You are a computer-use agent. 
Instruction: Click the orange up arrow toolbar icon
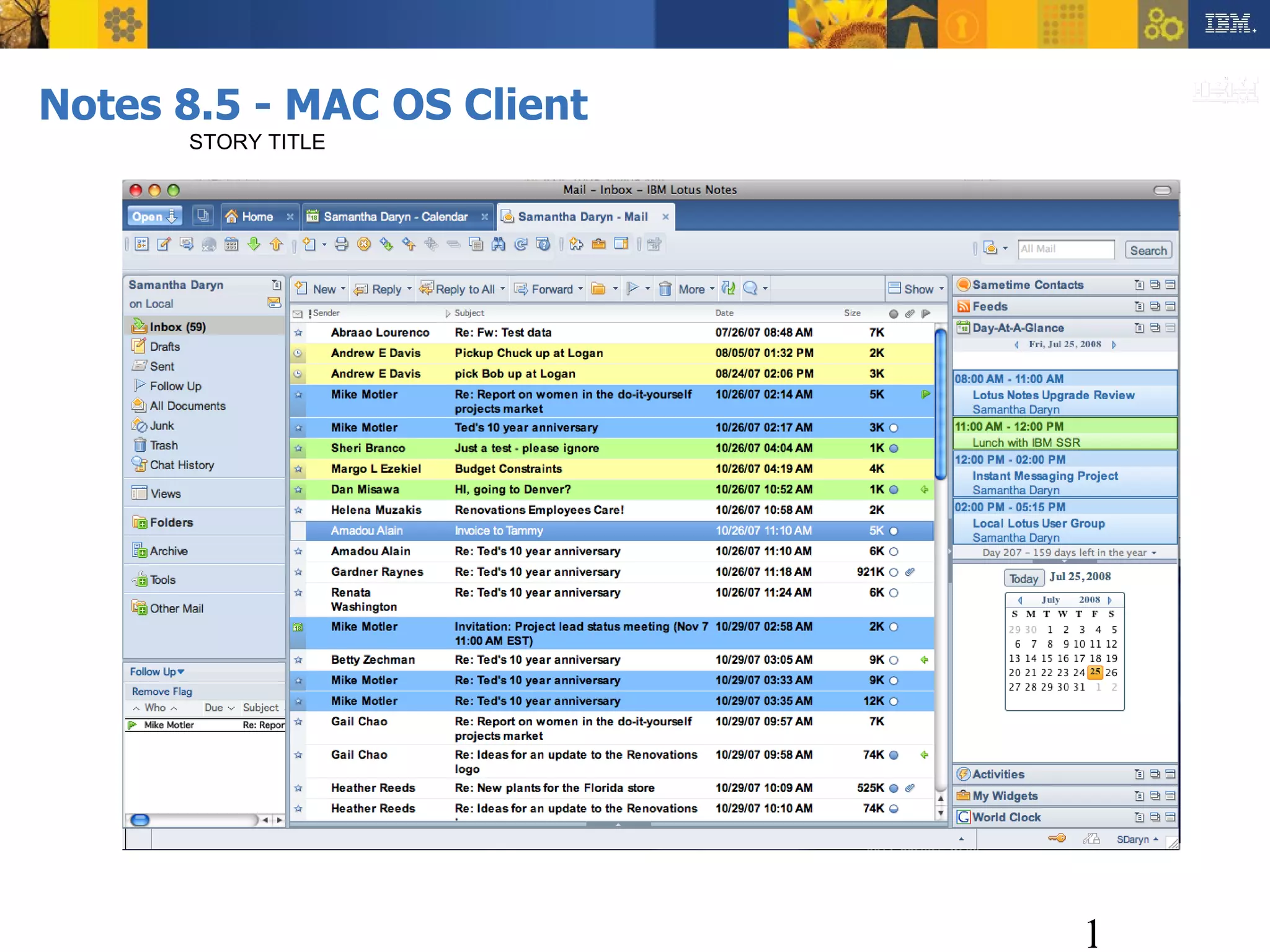click(x=277, y=244)
